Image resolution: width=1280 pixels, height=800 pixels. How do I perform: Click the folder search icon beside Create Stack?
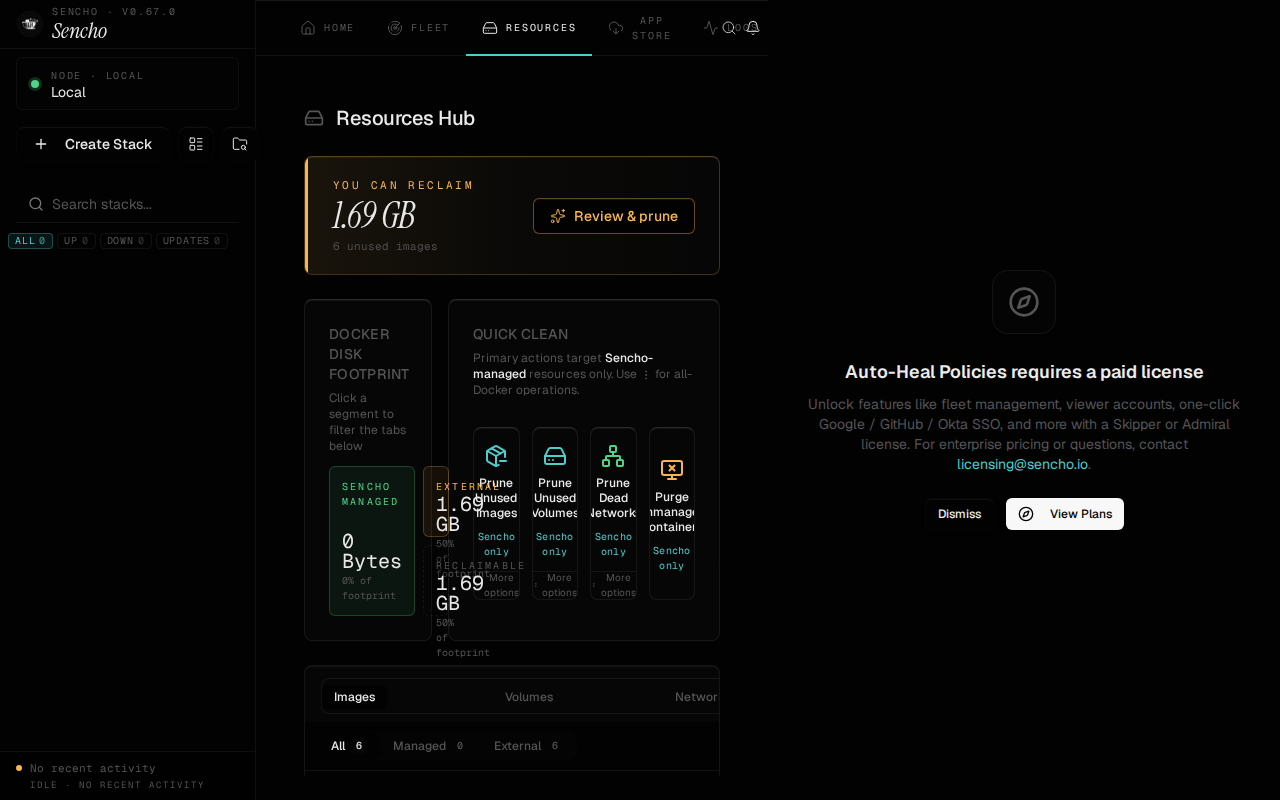(x=240, y=144)
